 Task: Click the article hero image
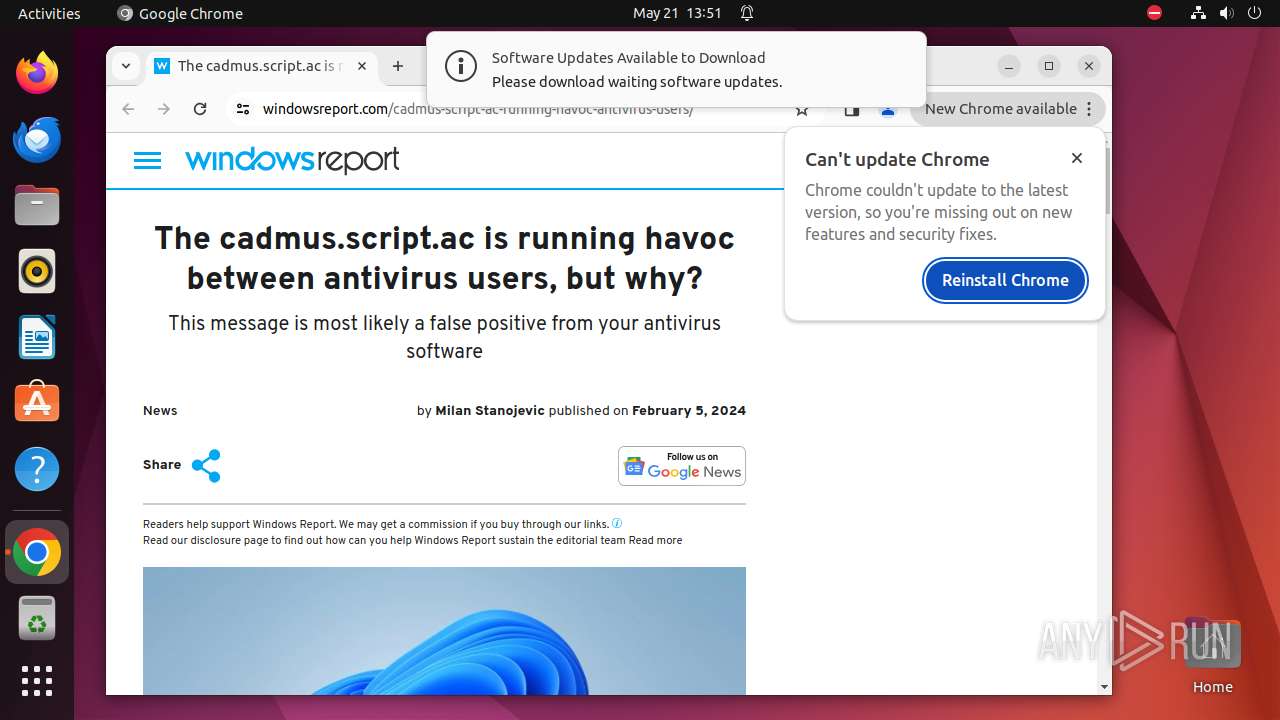(444, 631)
